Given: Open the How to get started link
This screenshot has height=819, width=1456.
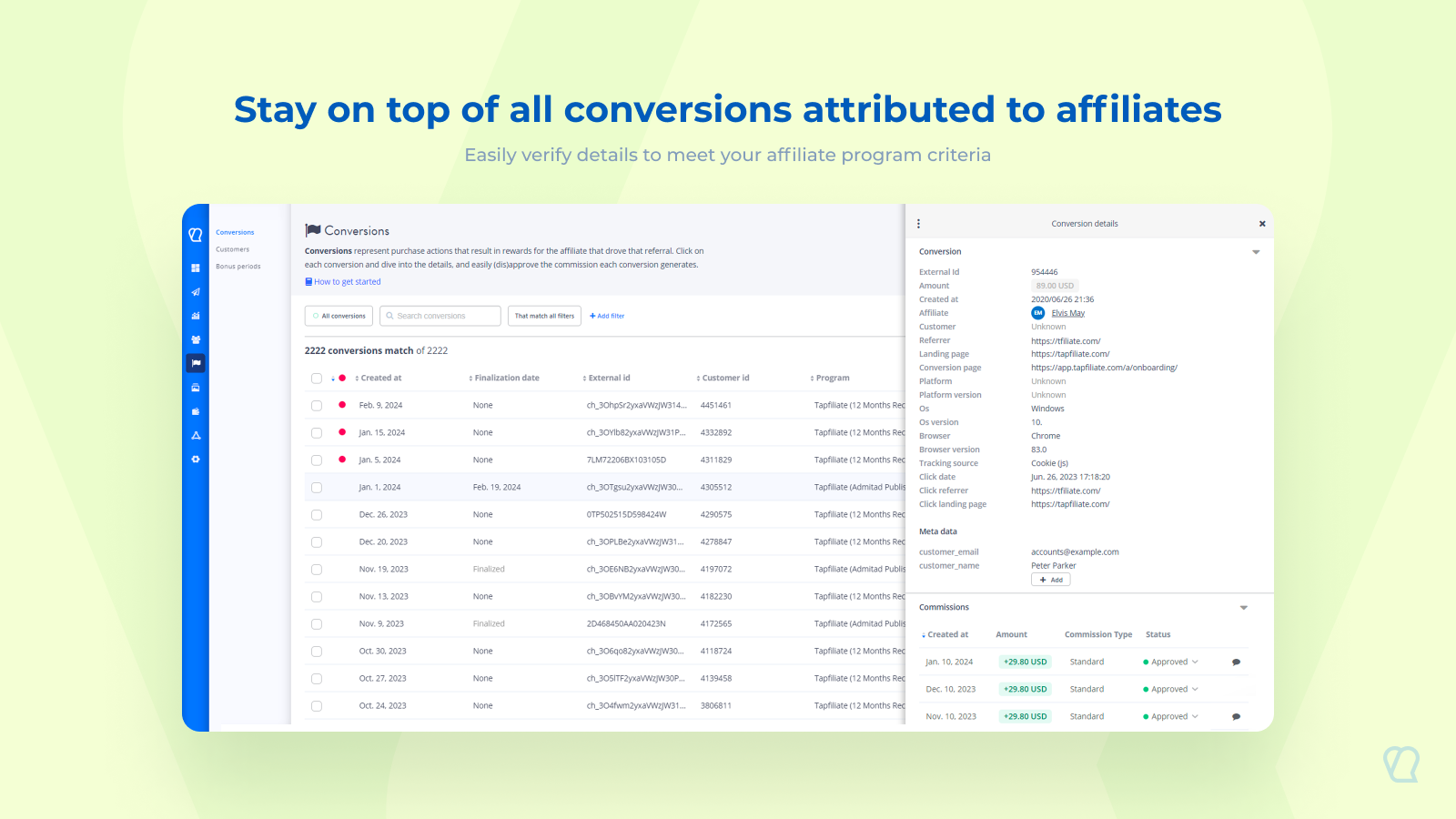Looking at the screenshot, I should 343,282.
